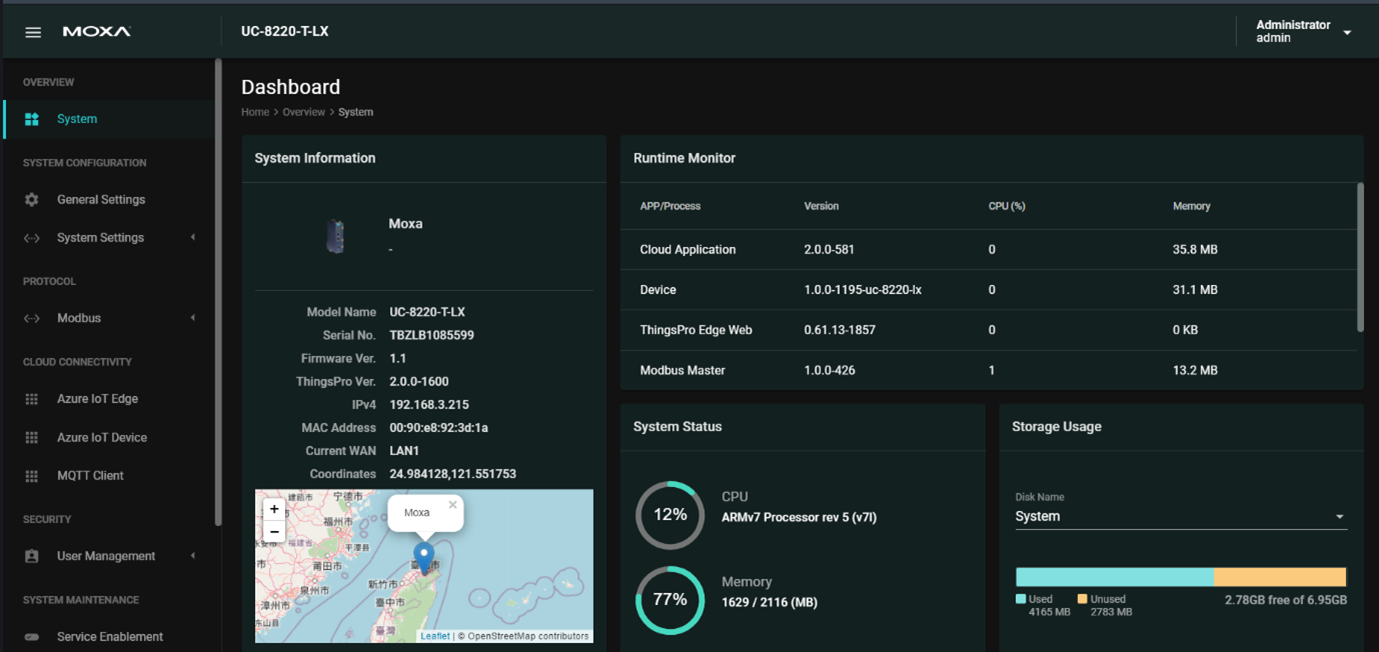Click the ARMv7 Processor rev 5 text
This screenshot has width=1379, height=652.
coord(799,518)
